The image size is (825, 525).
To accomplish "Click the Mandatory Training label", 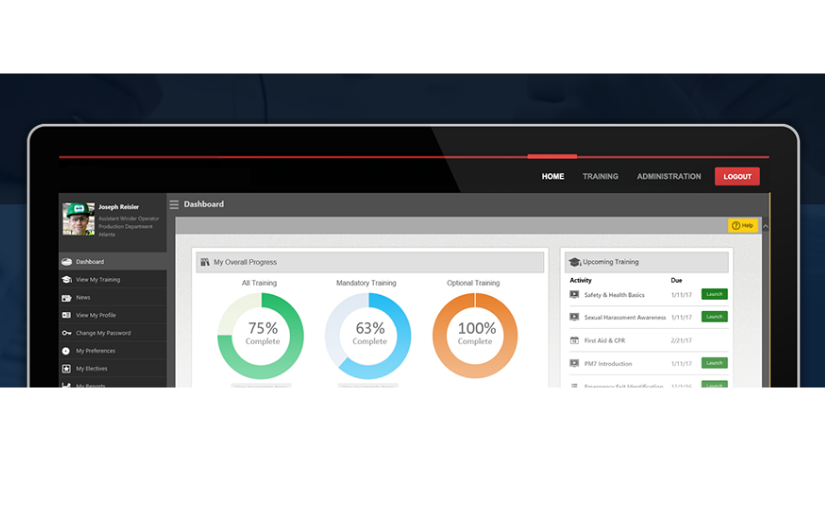I will [x=366, y=283].
